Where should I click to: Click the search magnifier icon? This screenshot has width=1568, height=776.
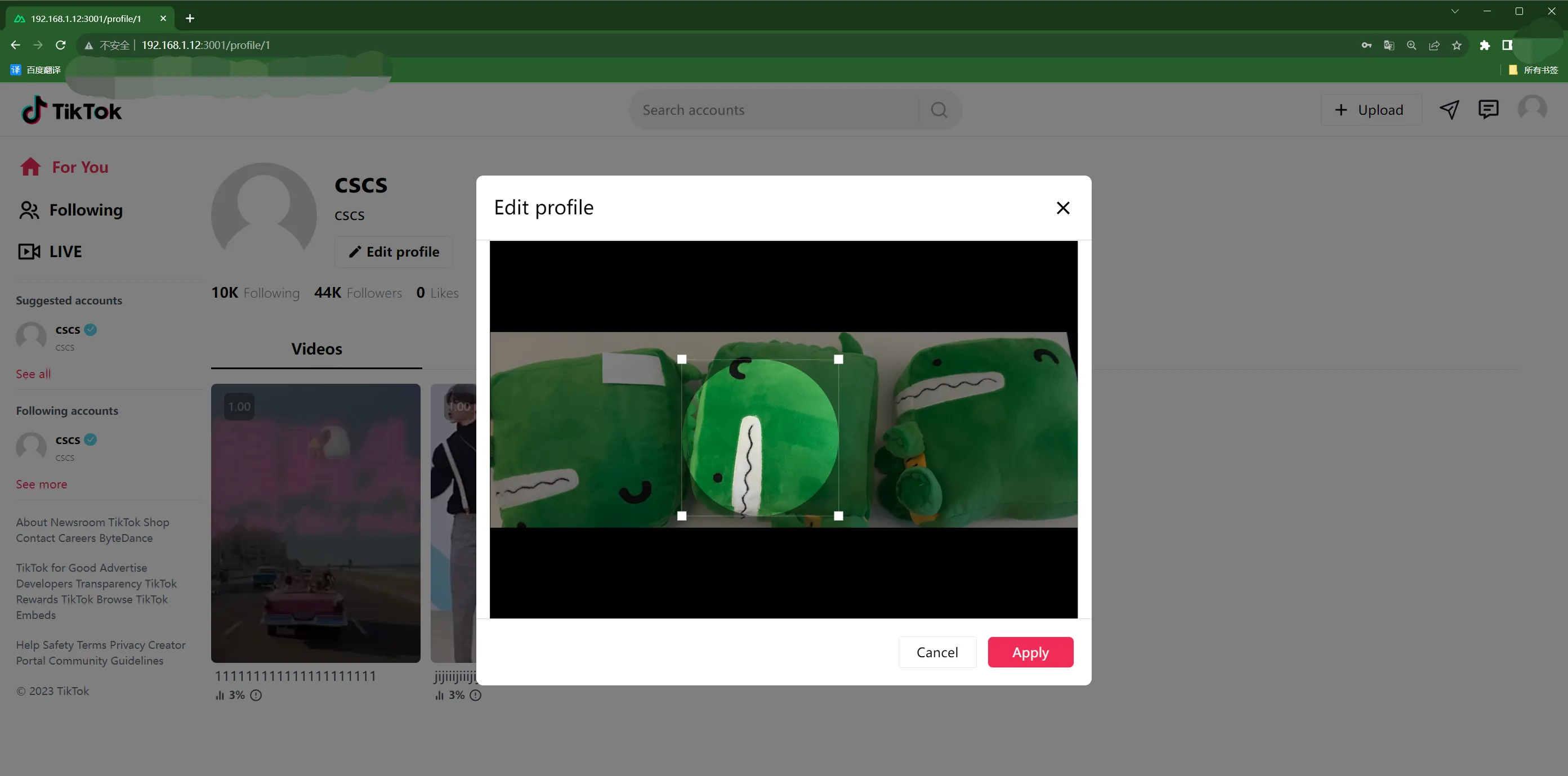pyautogui.click(x=939, y=110)
